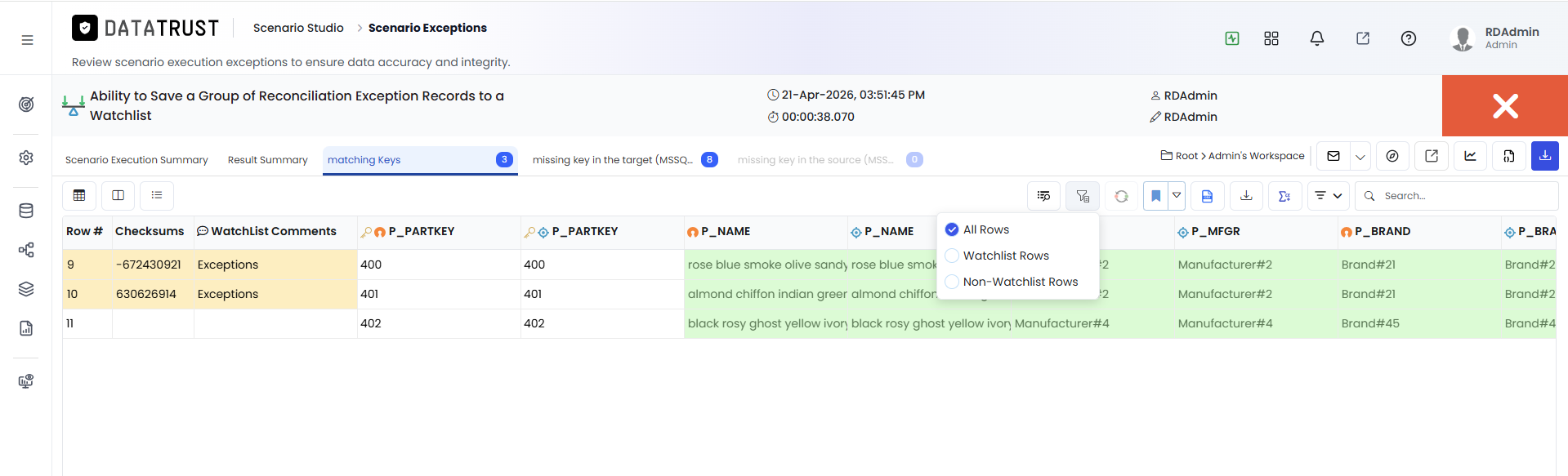The image size is (1568, 476).
Task: Click Scenario Exceptions breadcrumb
Action: point(427,28)
